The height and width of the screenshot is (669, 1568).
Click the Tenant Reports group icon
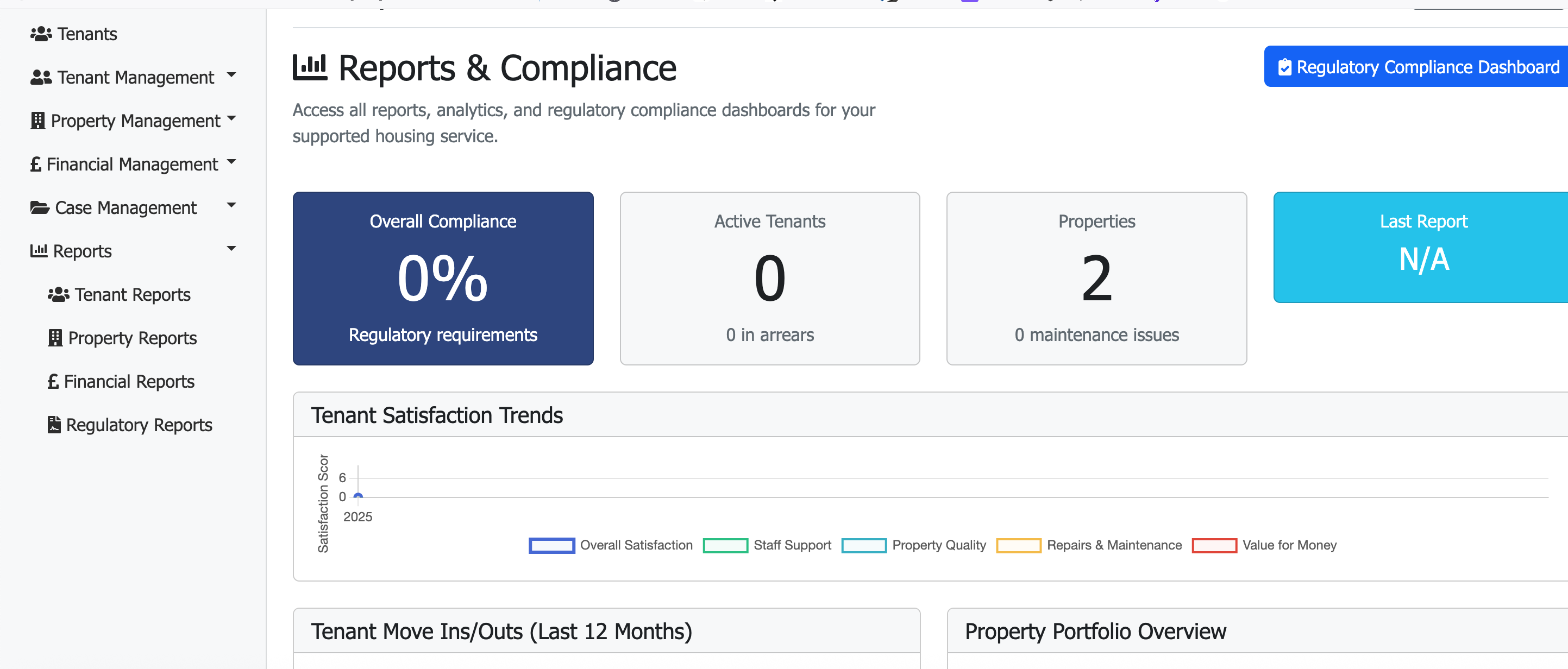58,294
